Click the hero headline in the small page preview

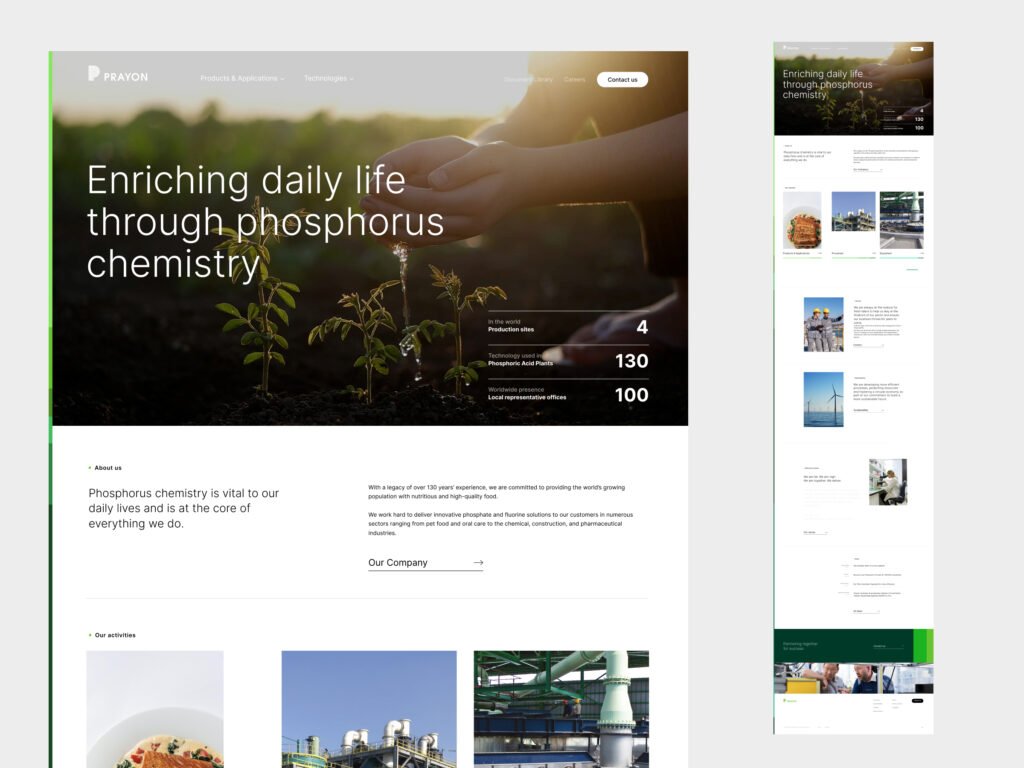[827, 84]
